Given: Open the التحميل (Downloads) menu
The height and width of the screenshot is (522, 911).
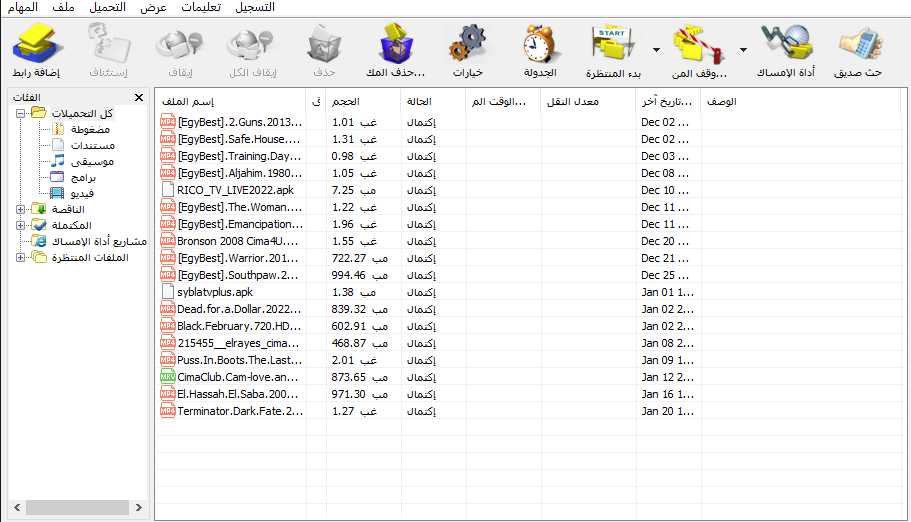Looking at the screenshot, I should 107,8.
